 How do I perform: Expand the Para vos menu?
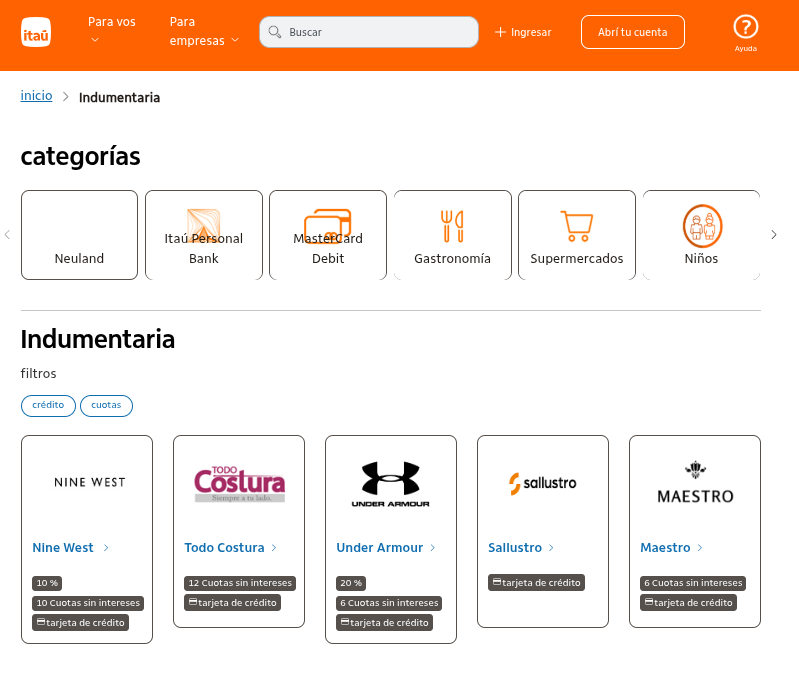tap(111, 30)
